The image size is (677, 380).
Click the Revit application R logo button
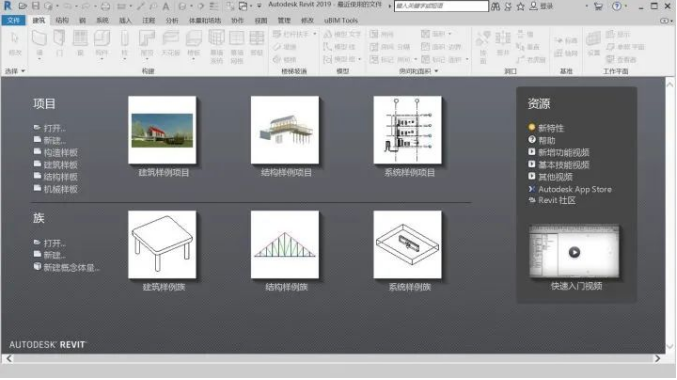(x=7, y=6)
